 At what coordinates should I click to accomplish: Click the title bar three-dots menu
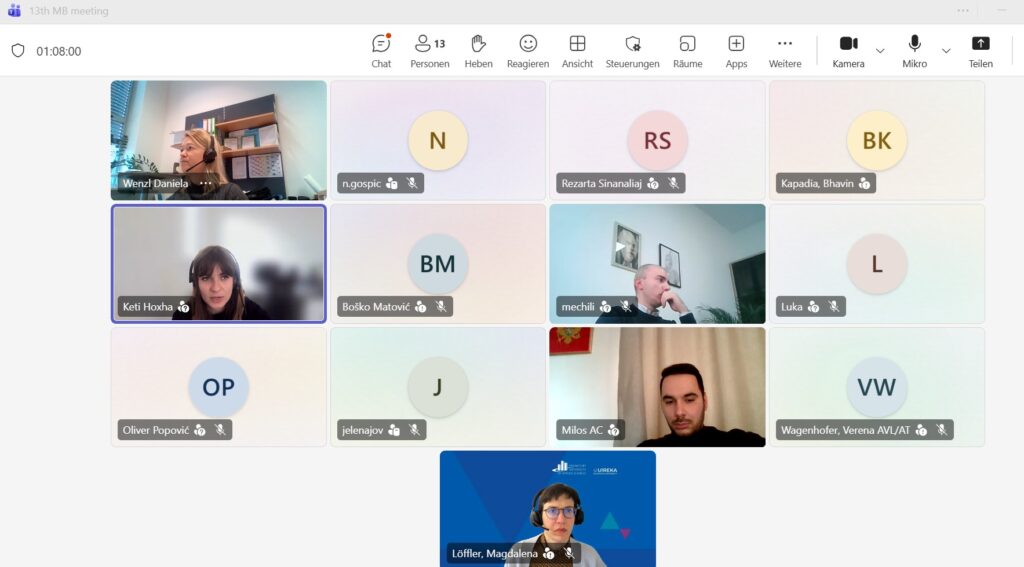click(x=963, y=11)
